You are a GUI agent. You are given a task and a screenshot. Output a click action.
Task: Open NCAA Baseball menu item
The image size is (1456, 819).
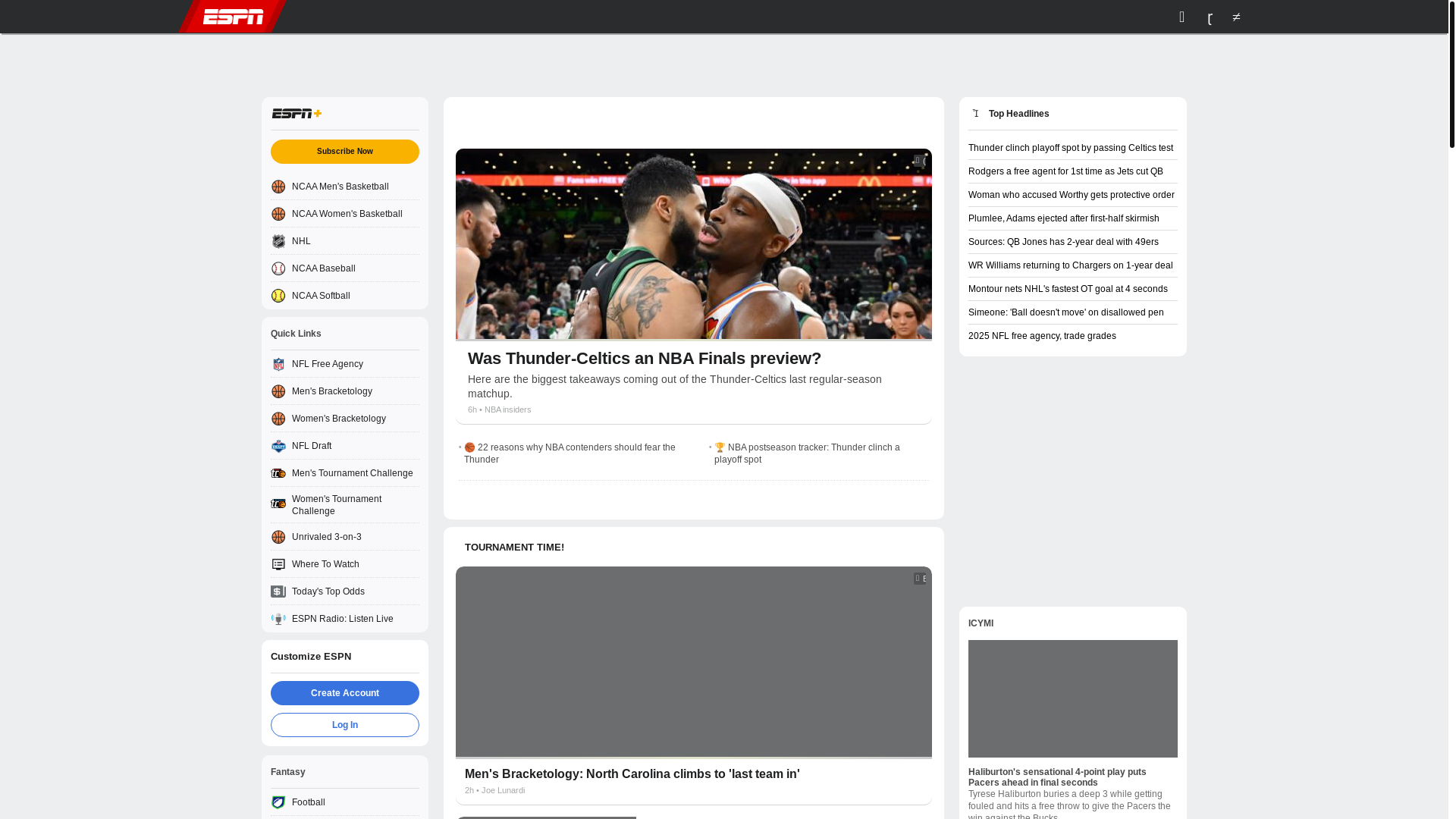tap(345, 268)
